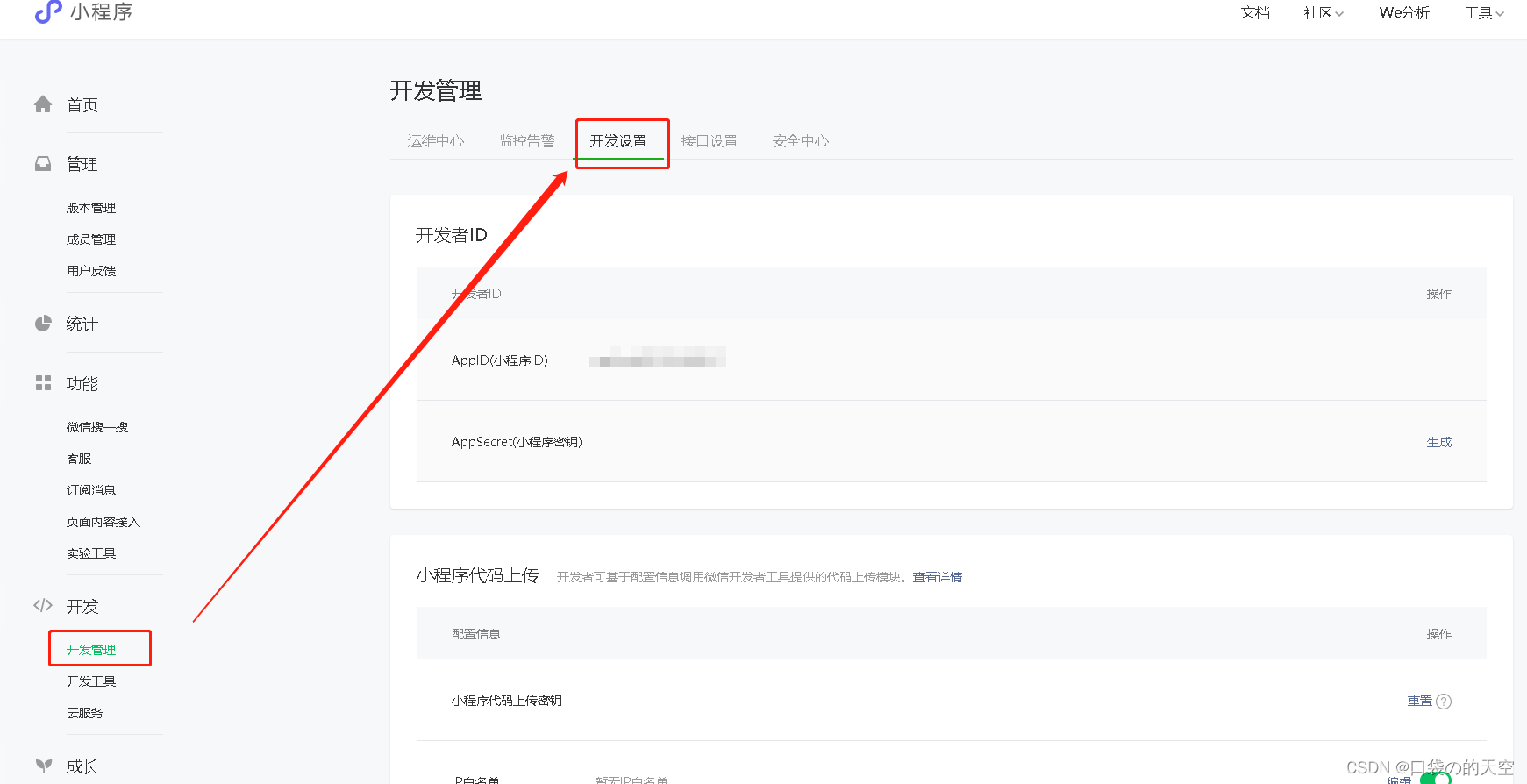Switch to the 运维中心 tab
Viewport: 1527px width, 784px height.
point(435,140)
